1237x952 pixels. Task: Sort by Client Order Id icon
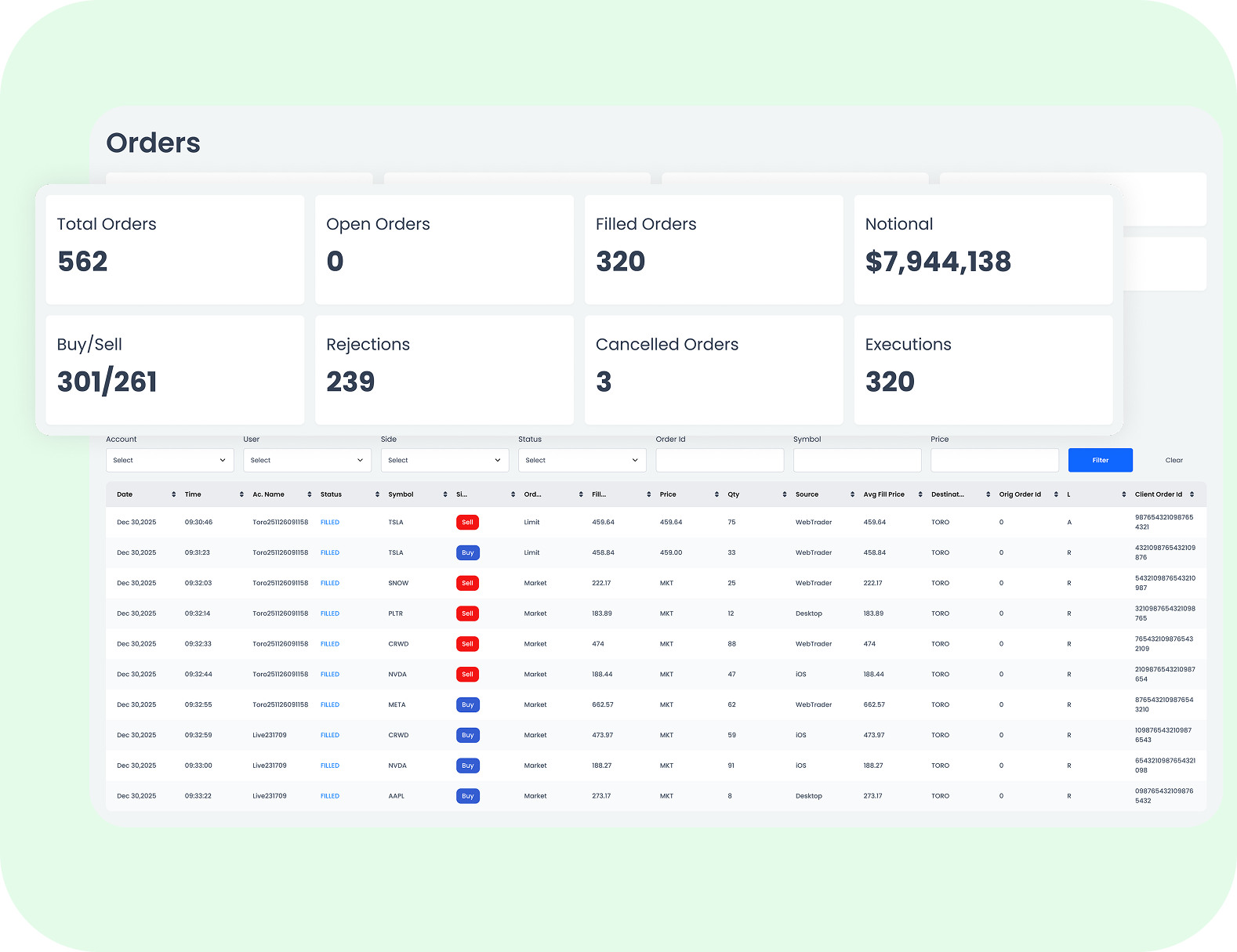tap(1192, 494)
